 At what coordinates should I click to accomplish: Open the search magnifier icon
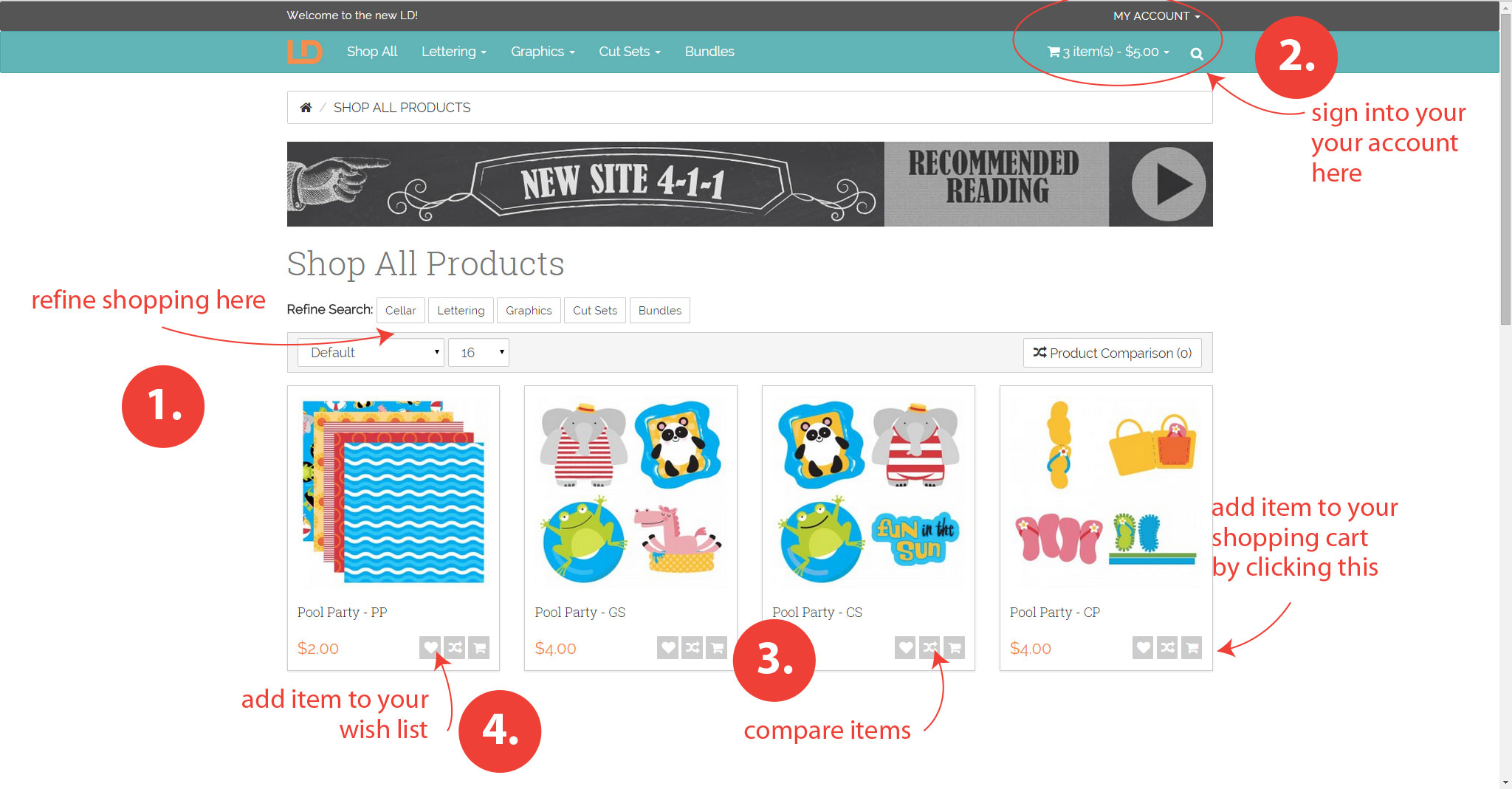tap(1197, 53)
